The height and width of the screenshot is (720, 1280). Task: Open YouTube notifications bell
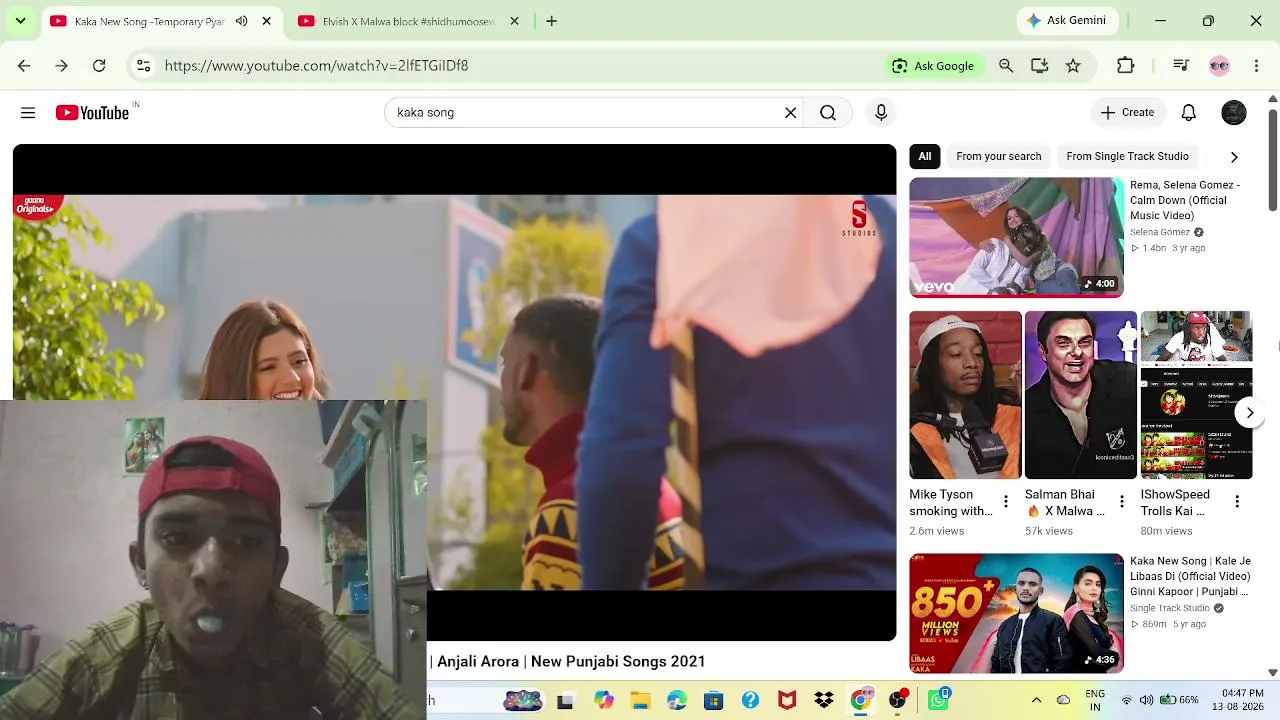pyautogui.click(x=1188, y=113)
